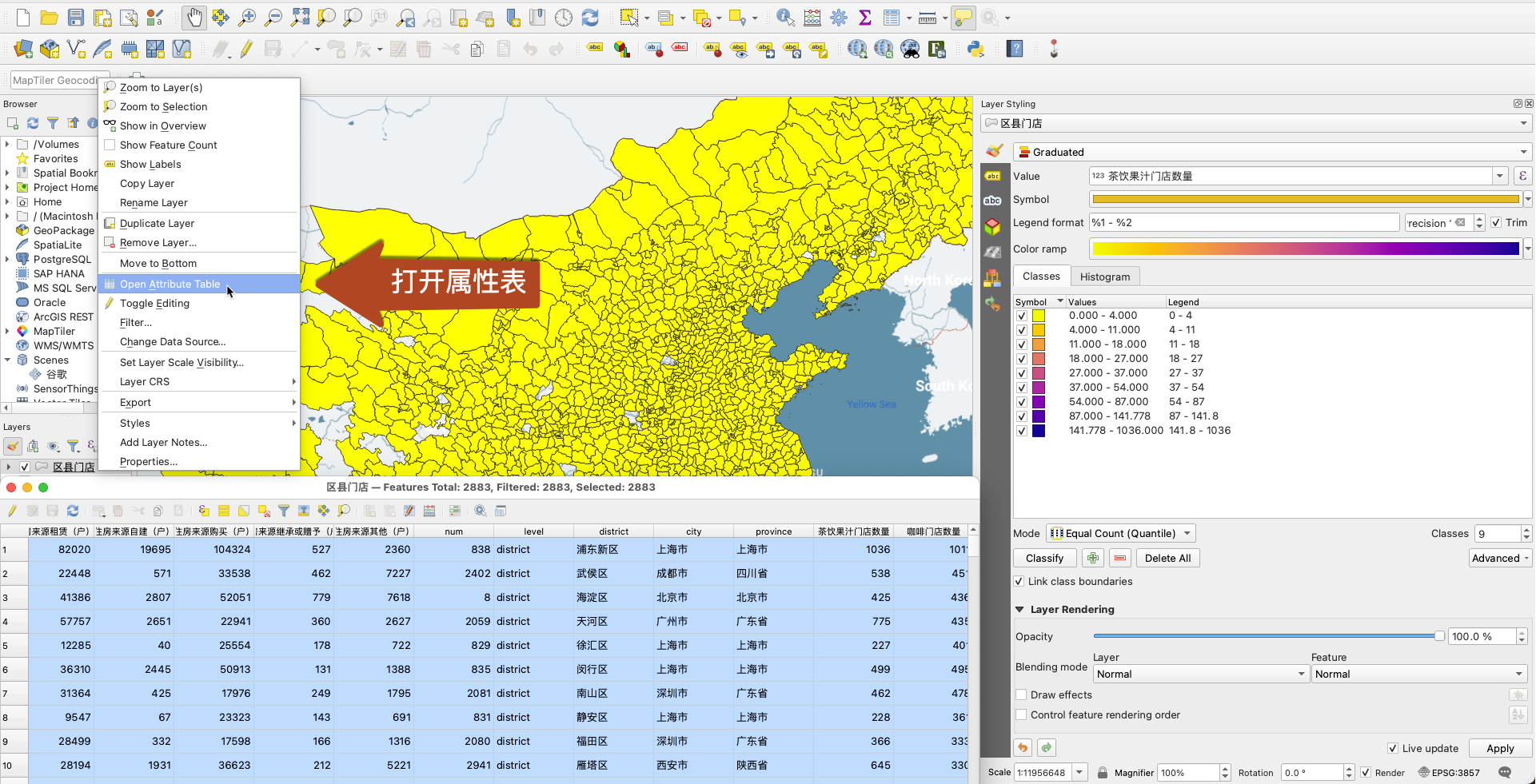The image size is (1536, 784).
Task: Switch to the Histogram tab
Action: pyautogui.click(x=1105, y=277)
